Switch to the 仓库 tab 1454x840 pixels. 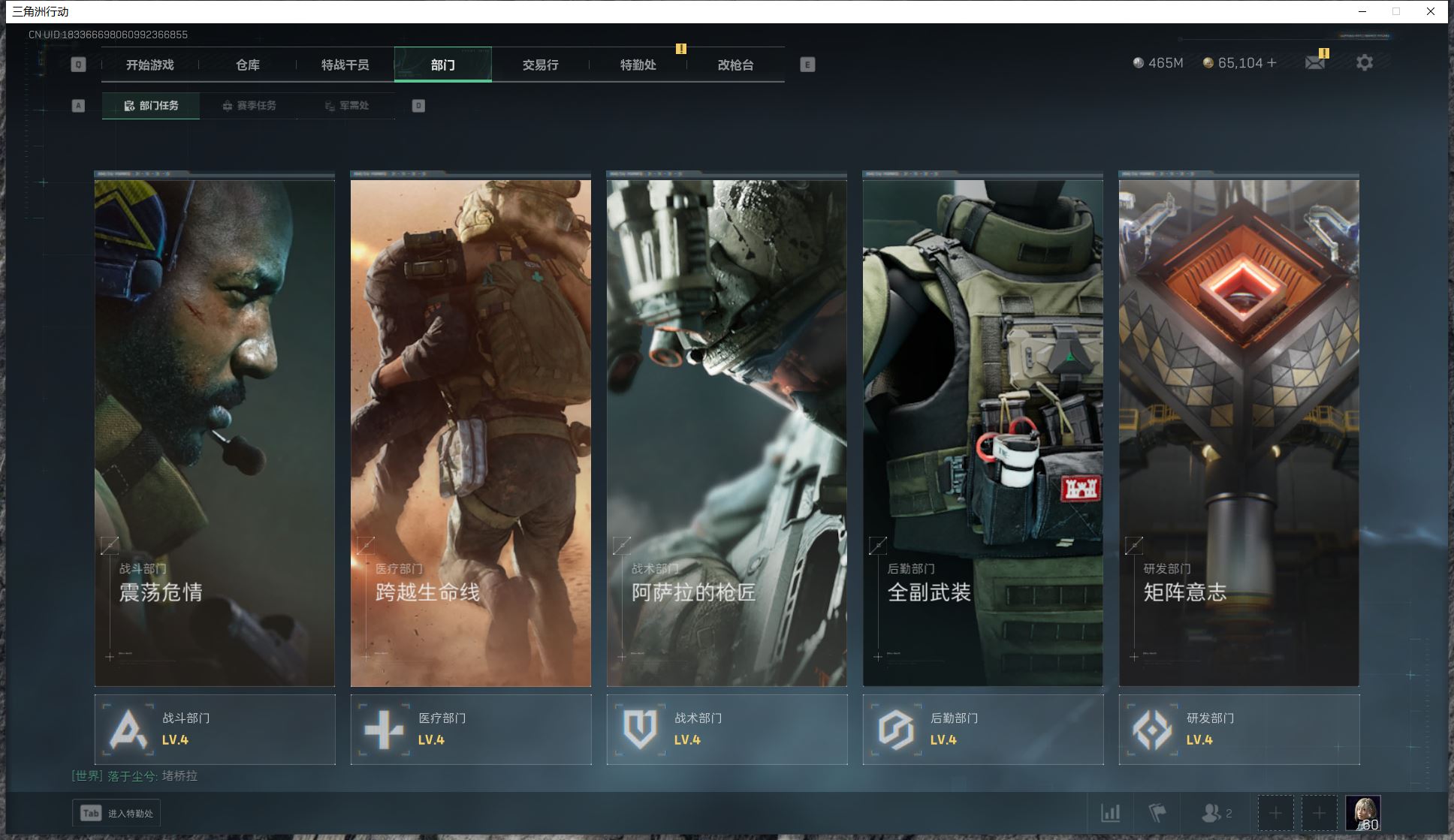pos(248,65)
